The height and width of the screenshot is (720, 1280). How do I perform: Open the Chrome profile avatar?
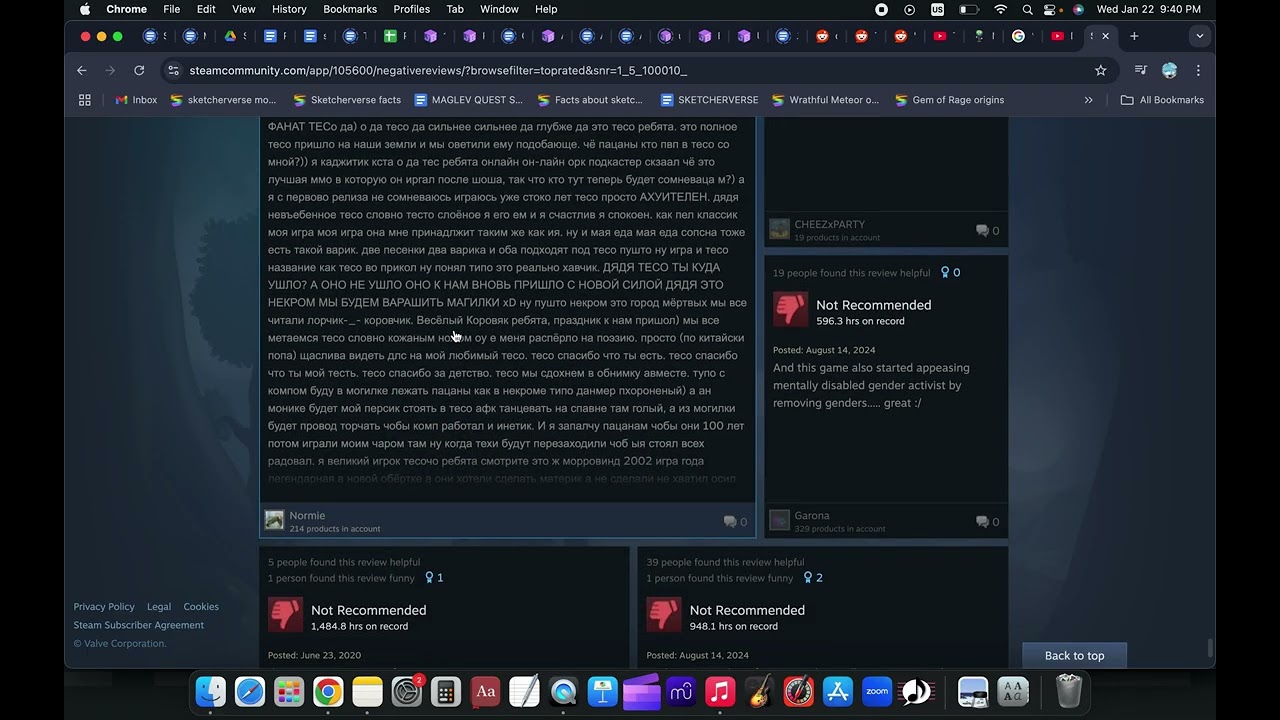tap(1169, 70)
